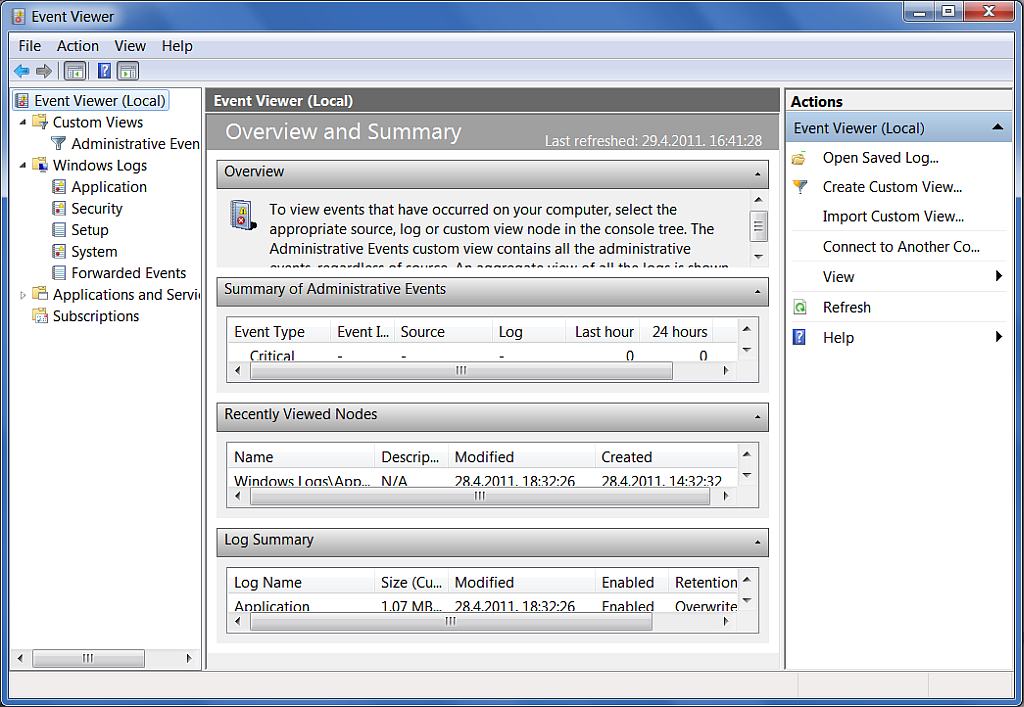This screenshot has width=1024, height=707.
Task: Click the Security log icon in tree
Action: [x=59, y=208]
